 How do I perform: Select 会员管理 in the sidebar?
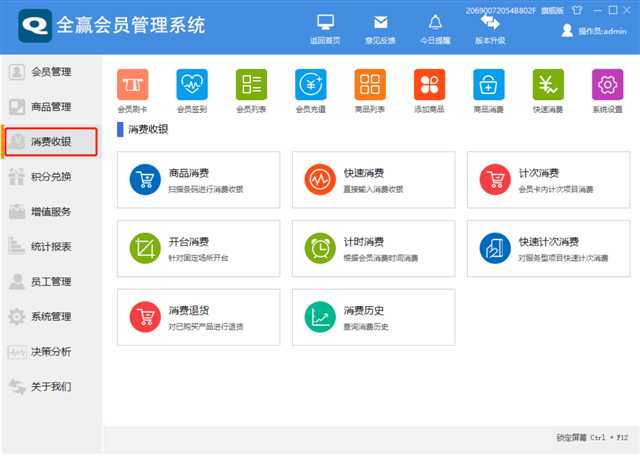click(51, 72)
